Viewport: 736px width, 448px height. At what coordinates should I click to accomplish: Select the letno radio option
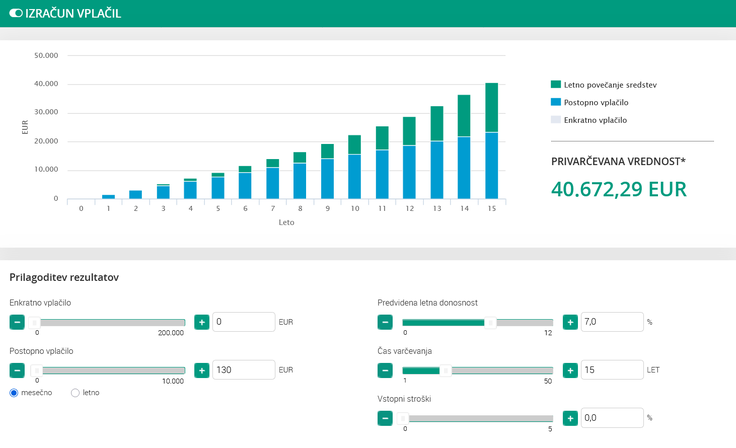click(75, 393)
